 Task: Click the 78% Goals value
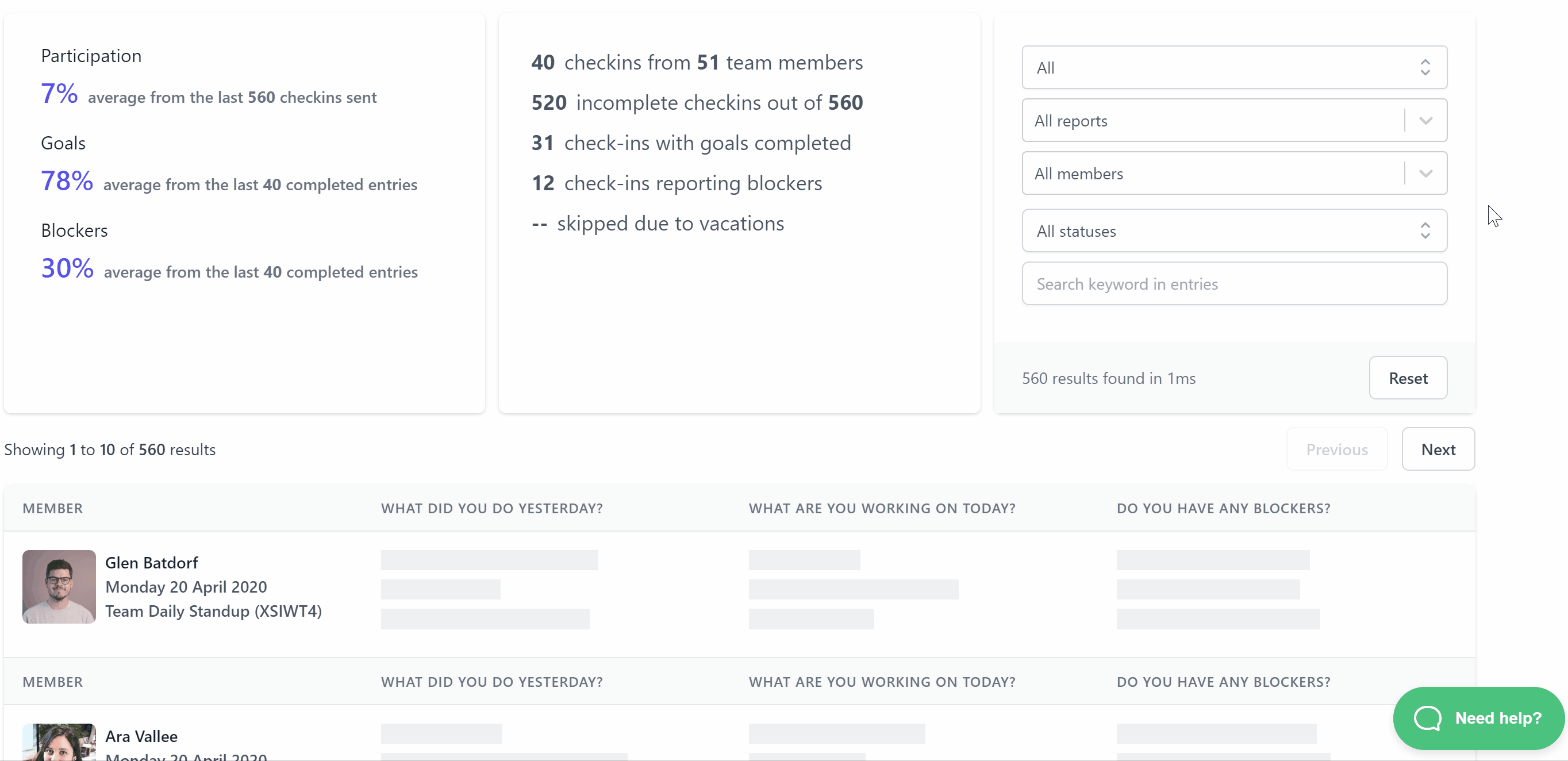tap(67, 181)
